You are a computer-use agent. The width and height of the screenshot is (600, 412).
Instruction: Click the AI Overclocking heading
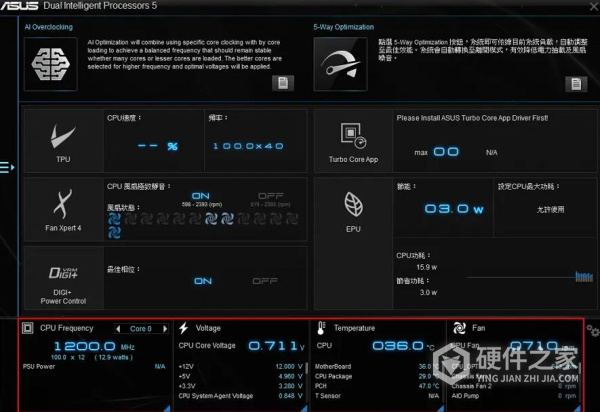click(49, 27)
